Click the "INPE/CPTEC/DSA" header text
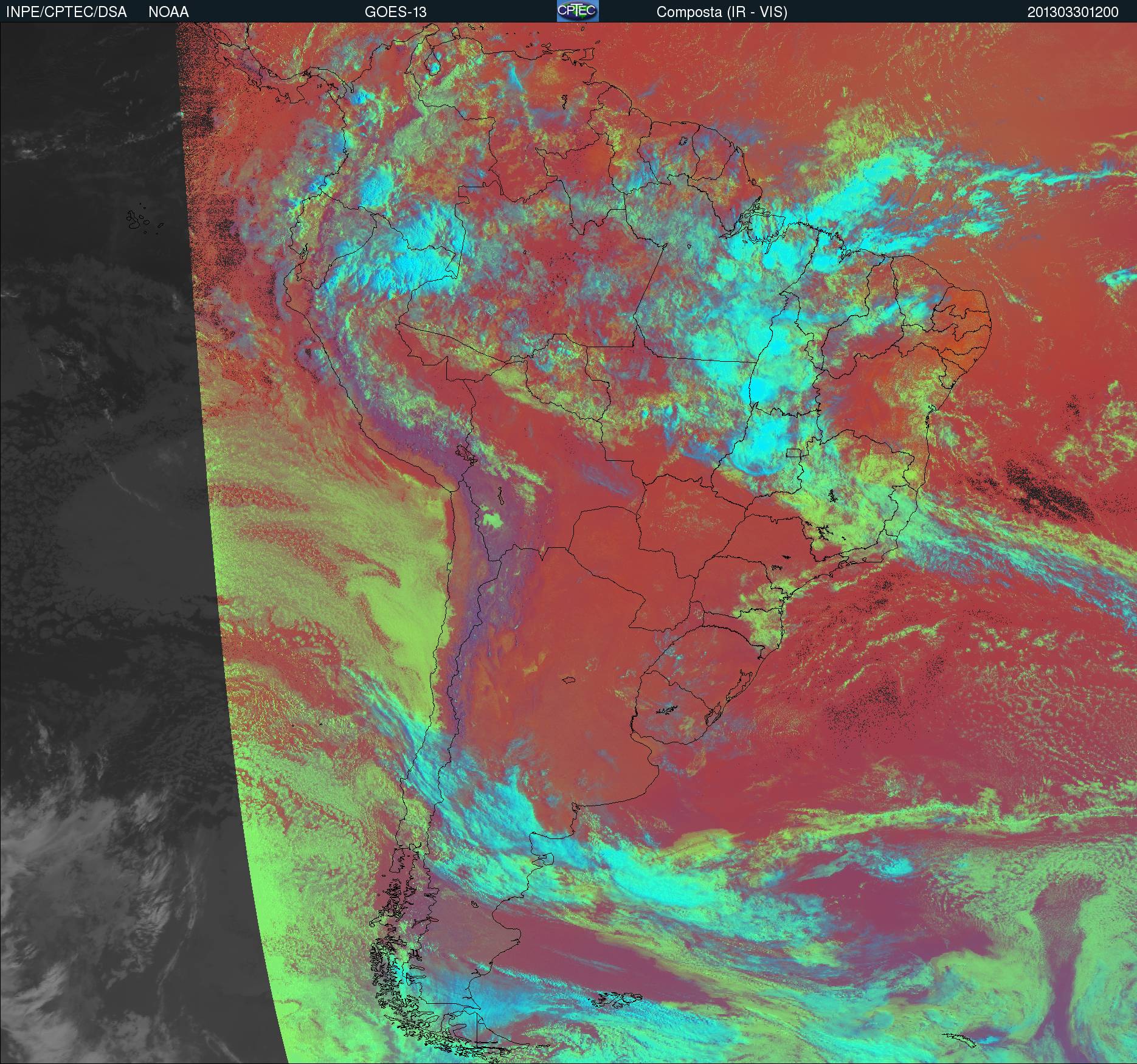 (x=66, y=12)
